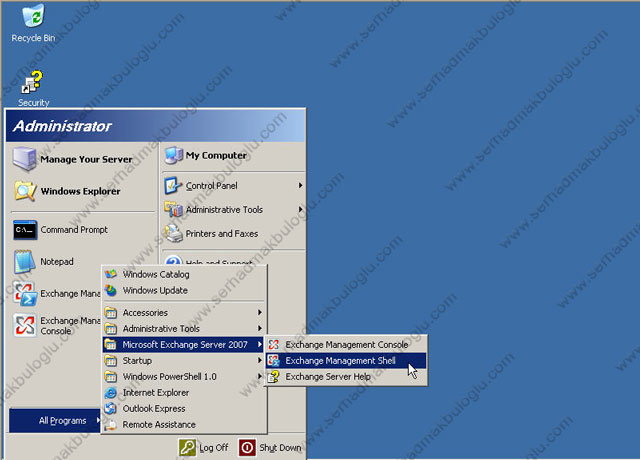Click the Internet Explorer label text
640x460 pixels.
156,393
